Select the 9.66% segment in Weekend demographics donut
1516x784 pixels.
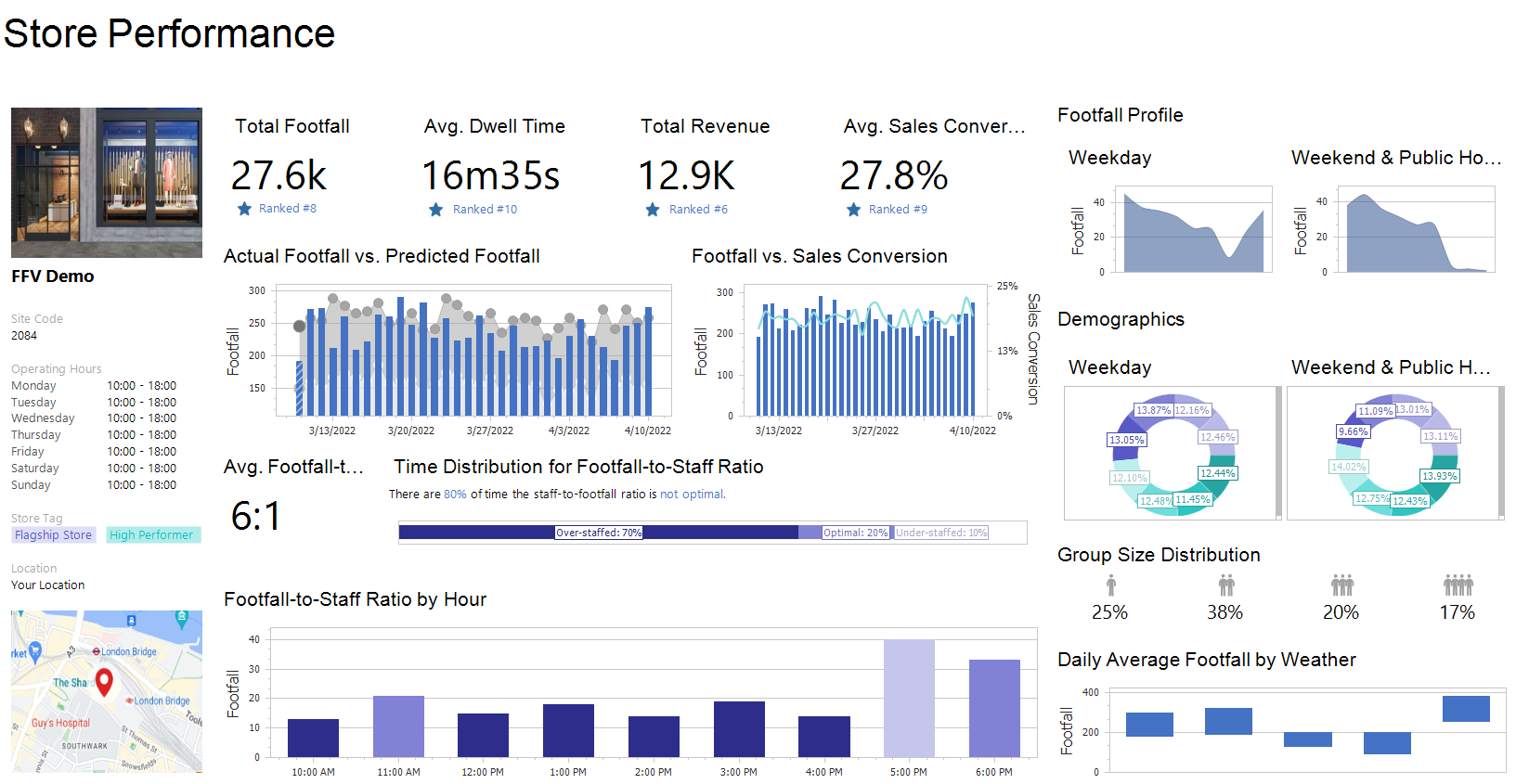1353,431
